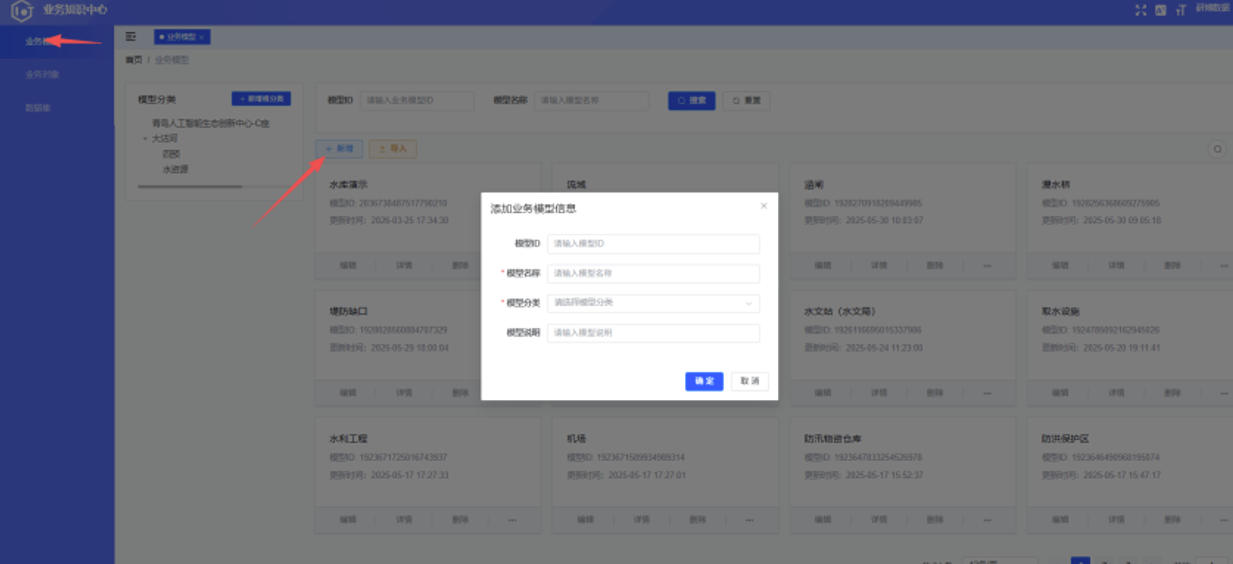
Task: Click 删除 on the 水利工程 card
Action: [x=460, y=520]
